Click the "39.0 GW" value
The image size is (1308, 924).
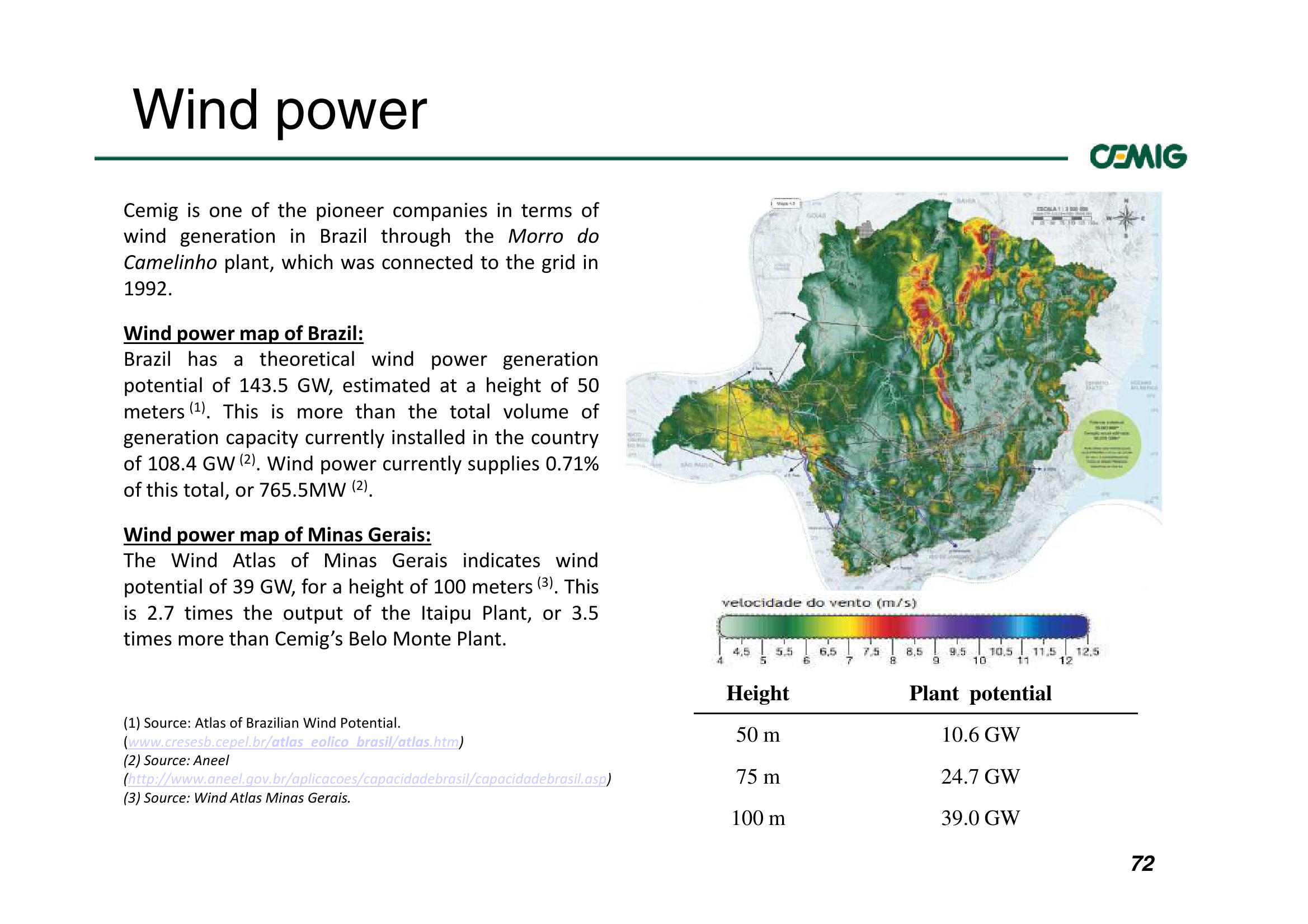coord(980,818)
